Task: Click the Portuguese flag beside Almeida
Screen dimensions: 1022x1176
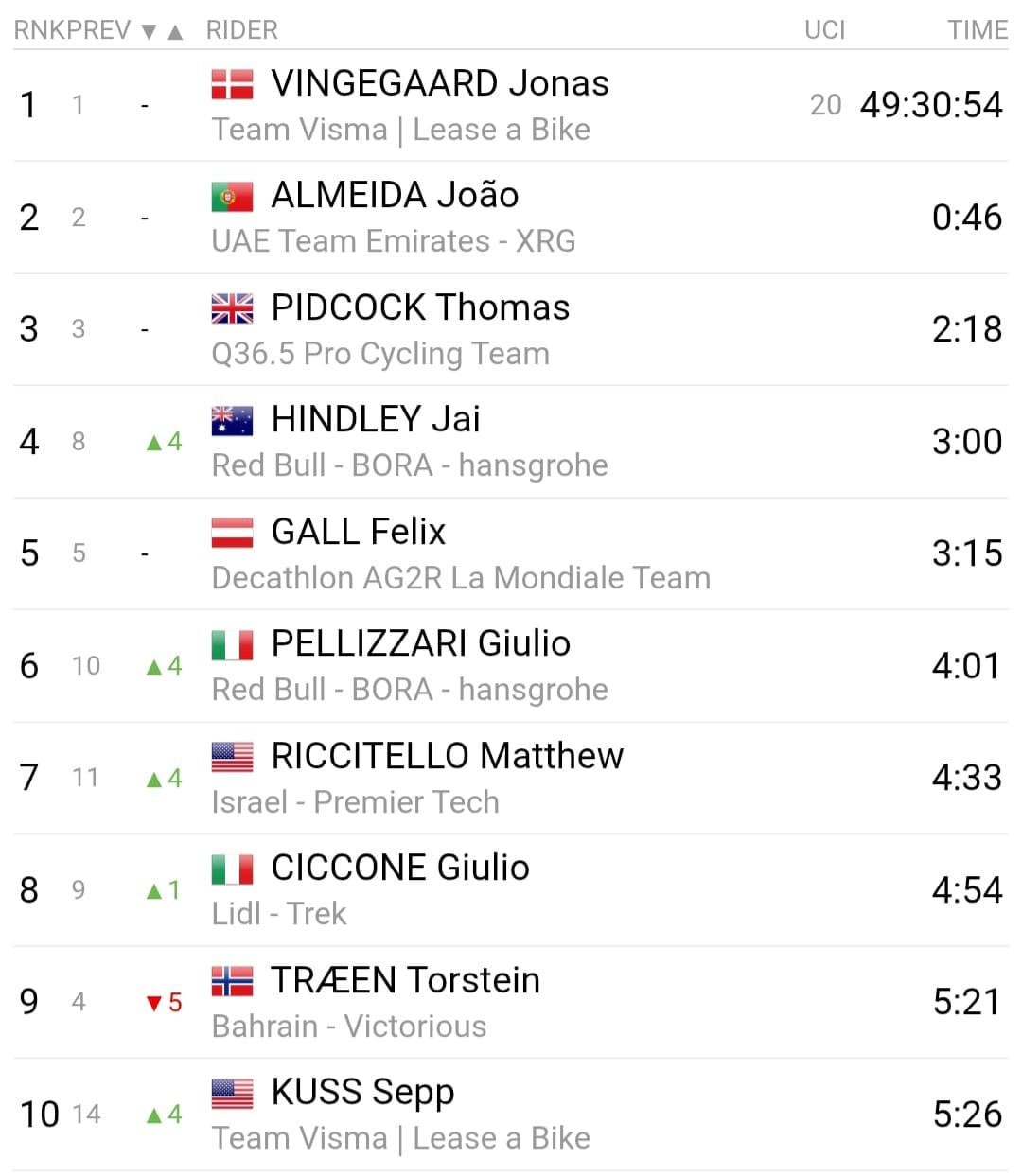Action: 232,196
